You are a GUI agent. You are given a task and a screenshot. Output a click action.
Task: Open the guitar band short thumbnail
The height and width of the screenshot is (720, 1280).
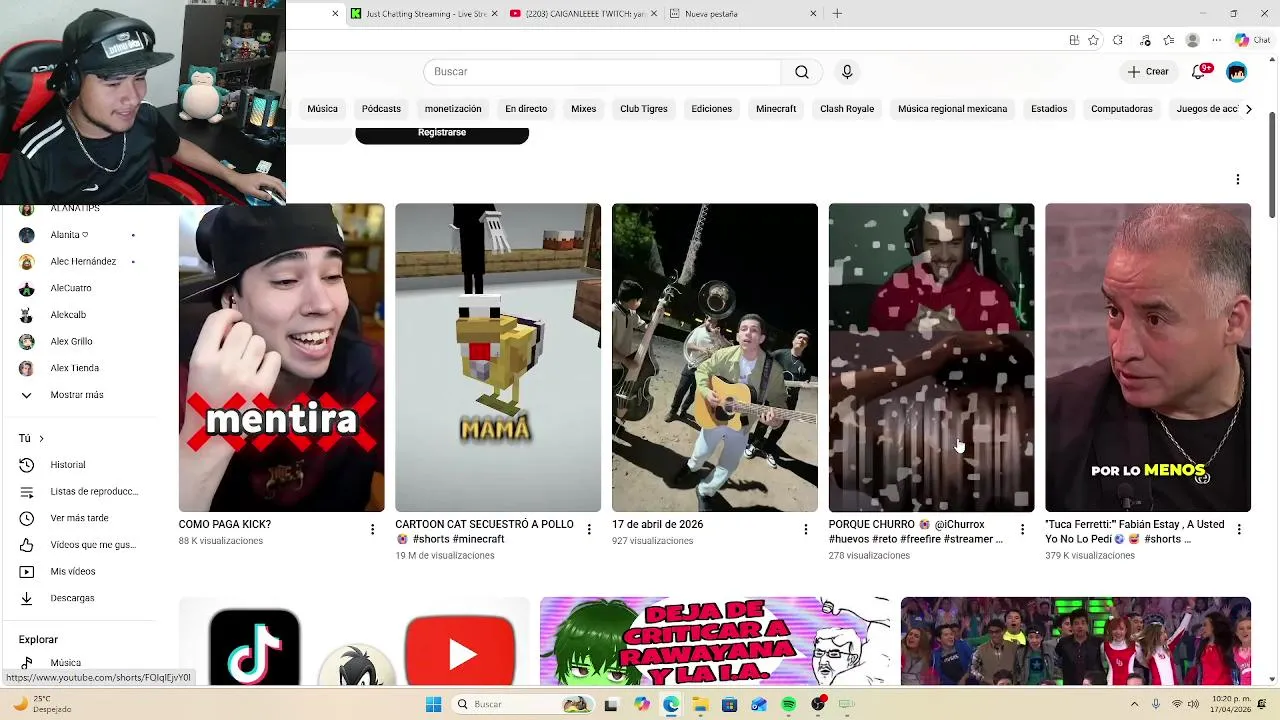coord(715,358)
